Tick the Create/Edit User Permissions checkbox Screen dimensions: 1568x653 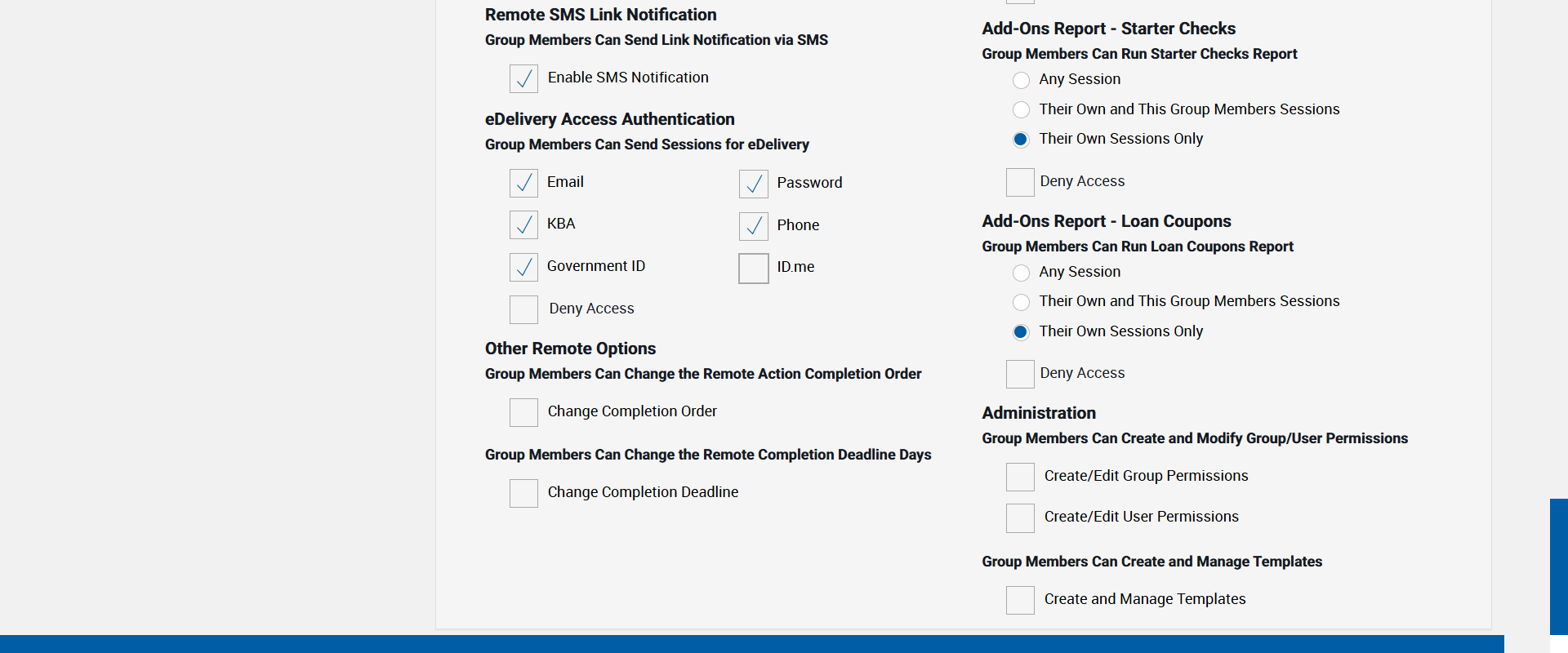click(x=1020, y=518)
